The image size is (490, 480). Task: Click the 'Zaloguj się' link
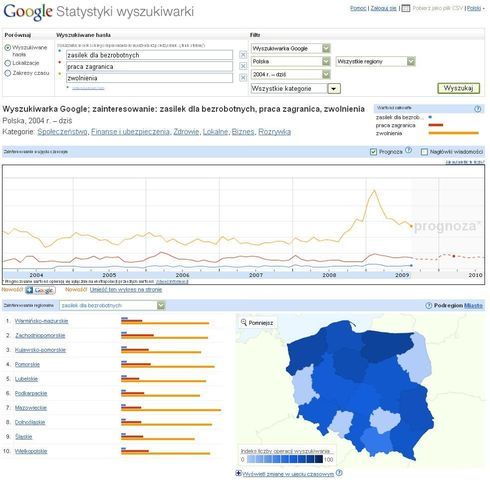(x=383, y=8)
